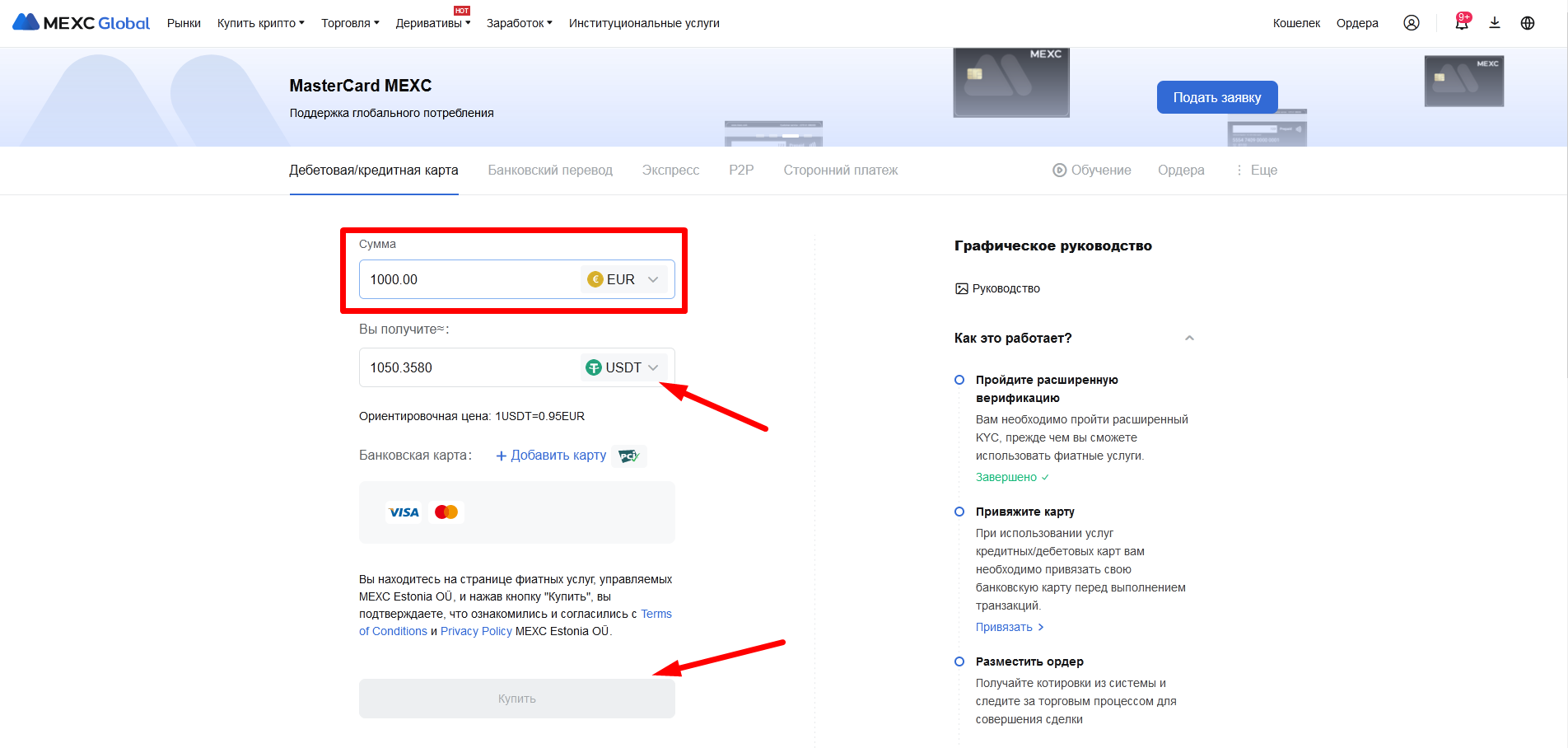Viewport: 1568px width, 748px height.
Task: Click the Пройдите расширенную верификацию step
Action: (1047, 389)
